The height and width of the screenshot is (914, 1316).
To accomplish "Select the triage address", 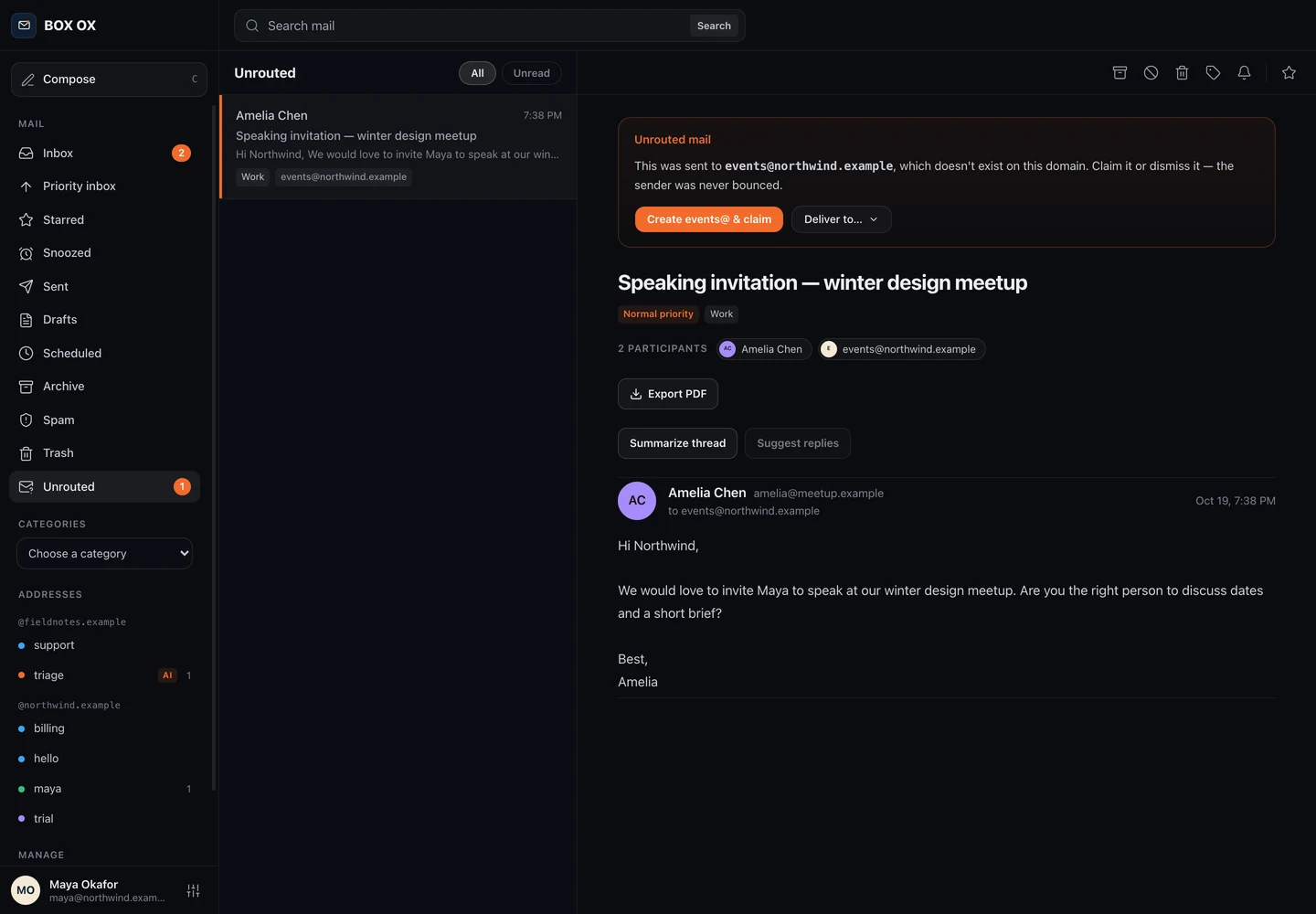I will point(104,675).
